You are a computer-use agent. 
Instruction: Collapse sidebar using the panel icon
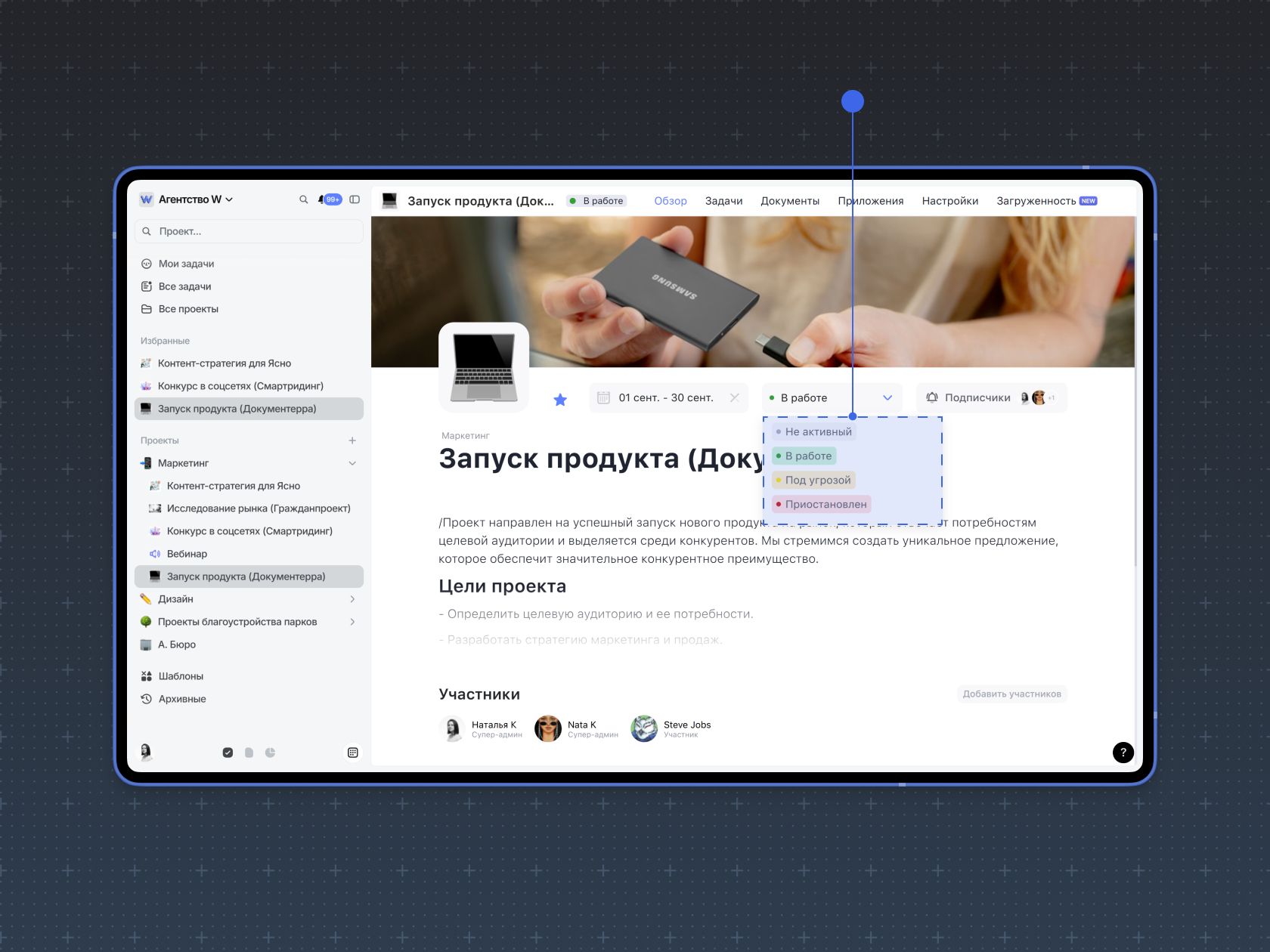point(355,199)
